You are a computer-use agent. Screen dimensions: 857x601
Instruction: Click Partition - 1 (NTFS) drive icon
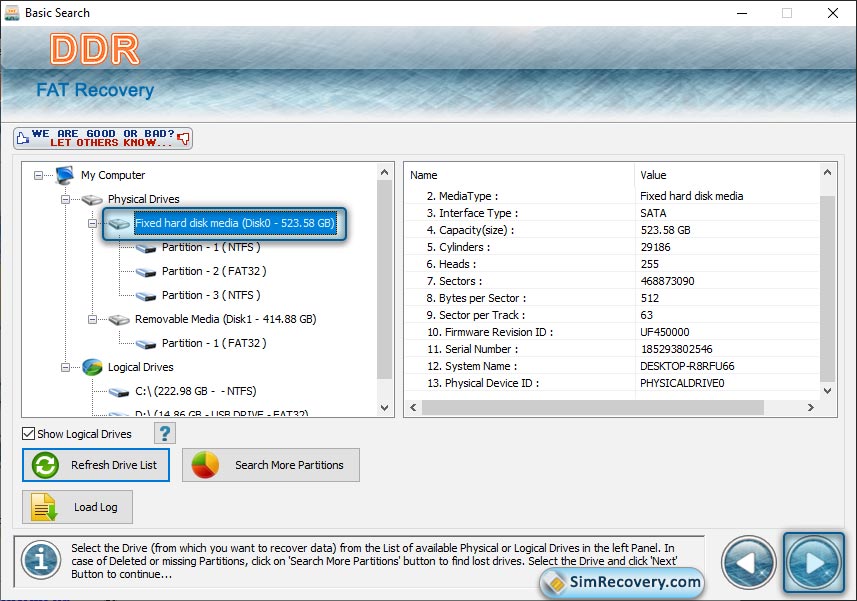(146, 248)
